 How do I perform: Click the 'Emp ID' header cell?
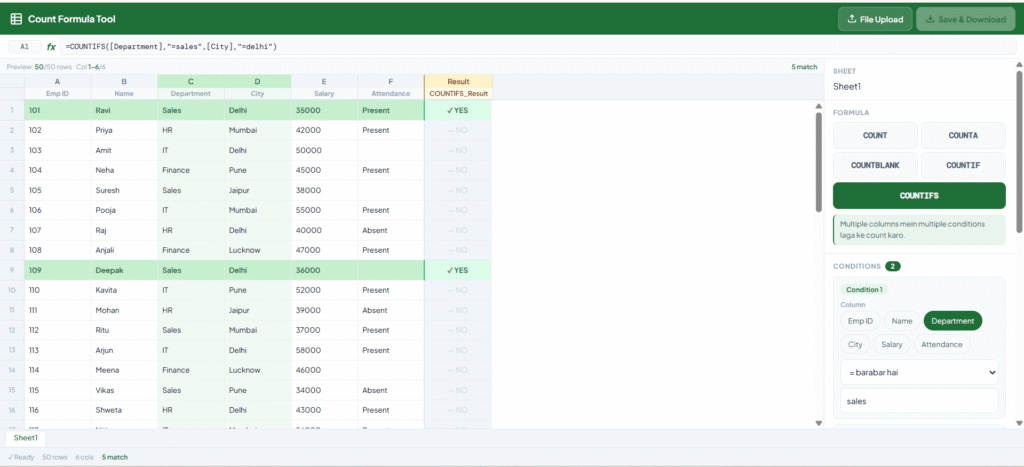tap(57, 93)
